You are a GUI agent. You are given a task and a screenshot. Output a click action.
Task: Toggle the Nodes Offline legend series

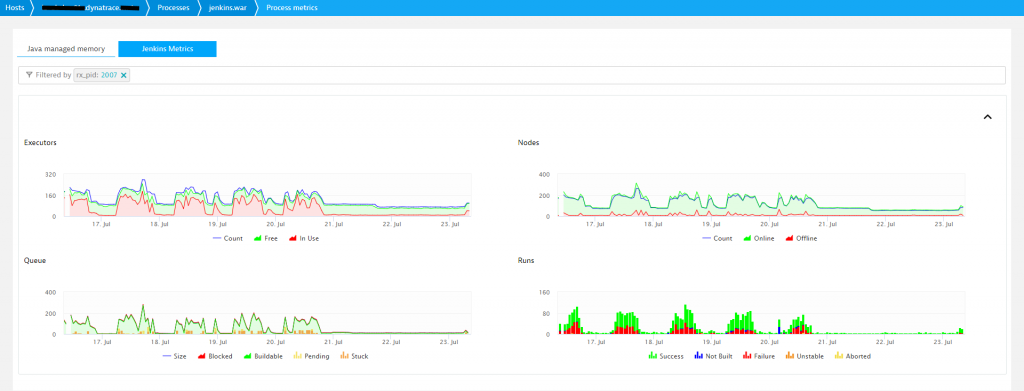[x=801, y=238]
